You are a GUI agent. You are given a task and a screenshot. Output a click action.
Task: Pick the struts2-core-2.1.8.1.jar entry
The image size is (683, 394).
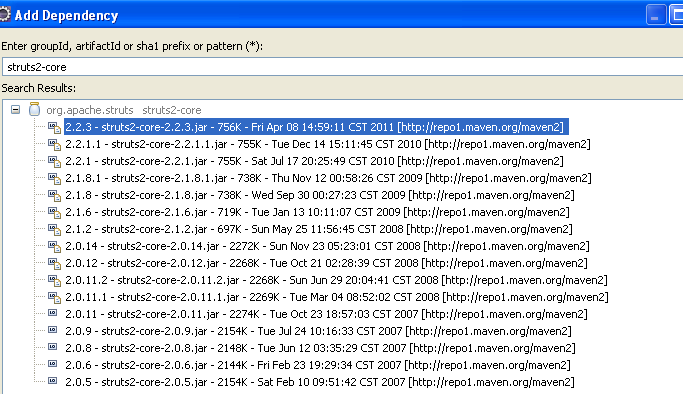[328, 178]
